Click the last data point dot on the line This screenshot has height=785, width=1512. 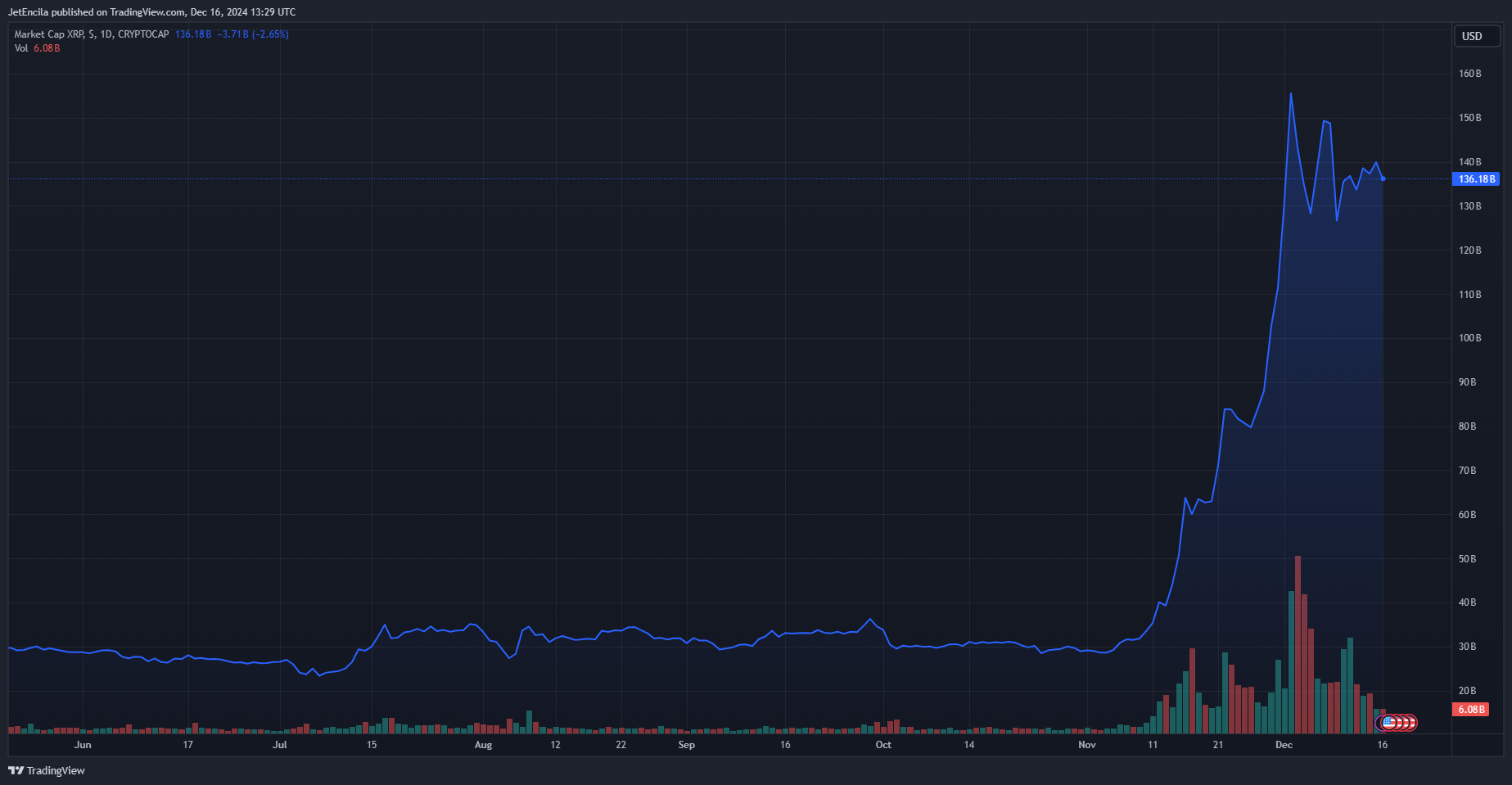point(1383,178)
